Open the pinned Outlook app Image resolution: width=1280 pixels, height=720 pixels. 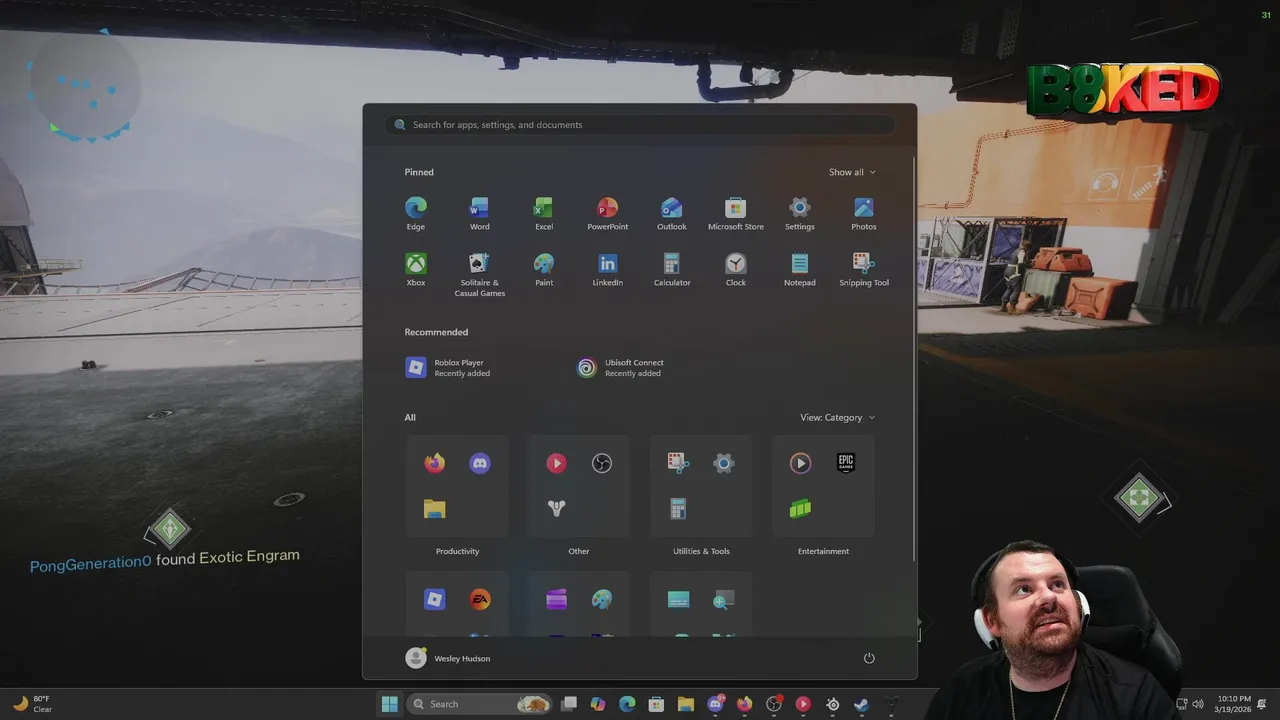point(672,213)
